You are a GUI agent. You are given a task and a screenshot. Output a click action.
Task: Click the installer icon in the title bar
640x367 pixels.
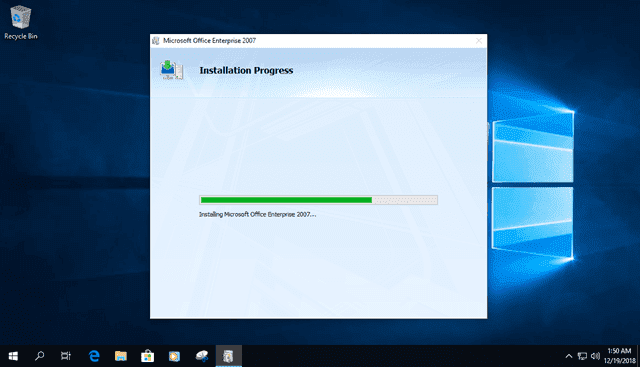point(156,40)
